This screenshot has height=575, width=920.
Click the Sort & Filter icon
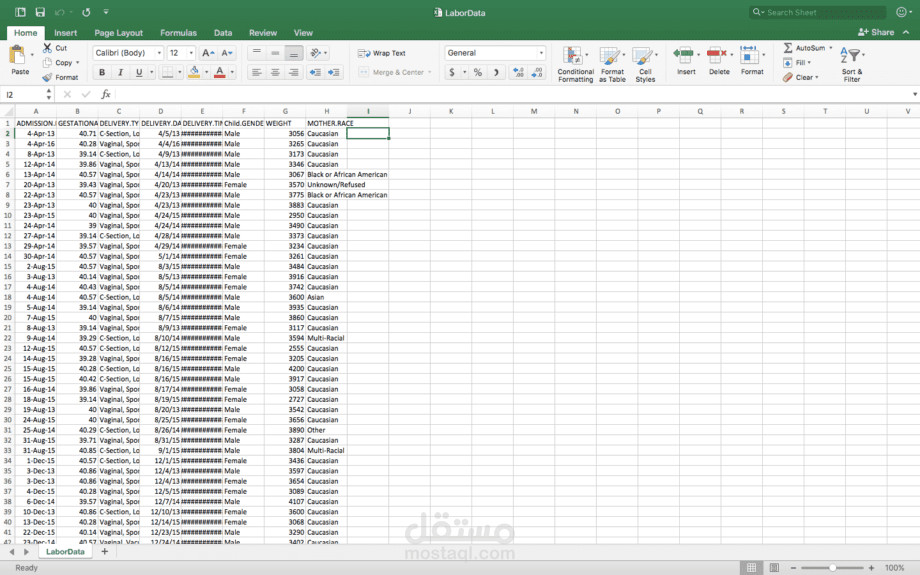(850, 56)
